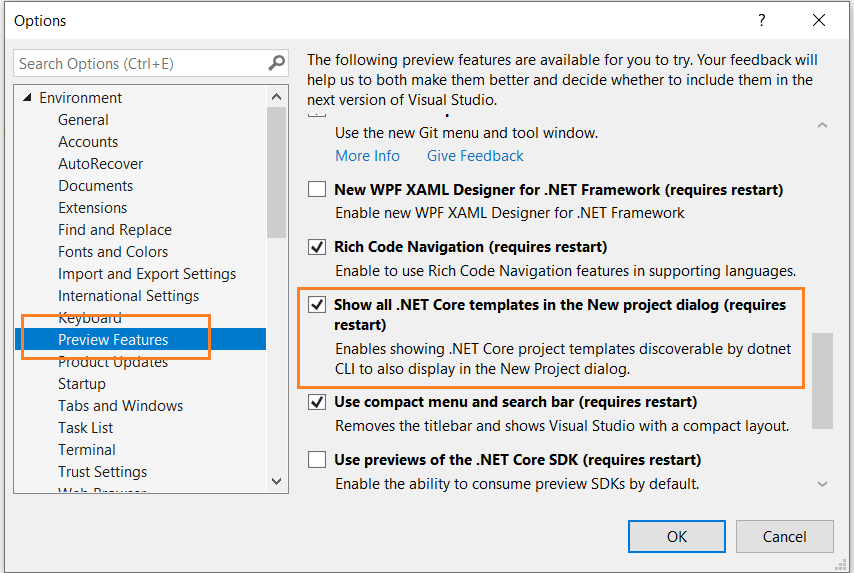Image resolution: width=854 pixels, height=573 pixels.
Task: Enable New WPF XAML Designer checkbox
Action: 317,190
